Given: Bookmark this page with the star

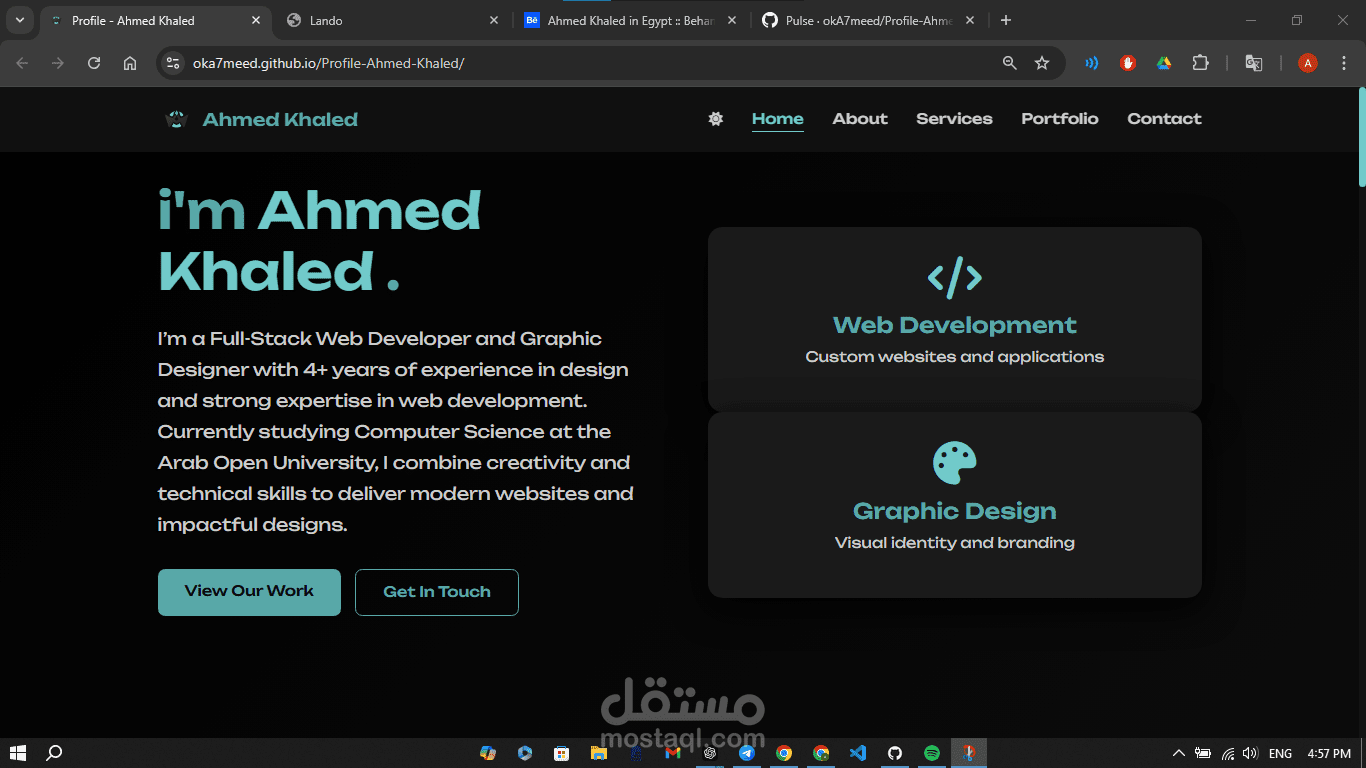Looking at the screenshot, I should [x=1042, y=63].
